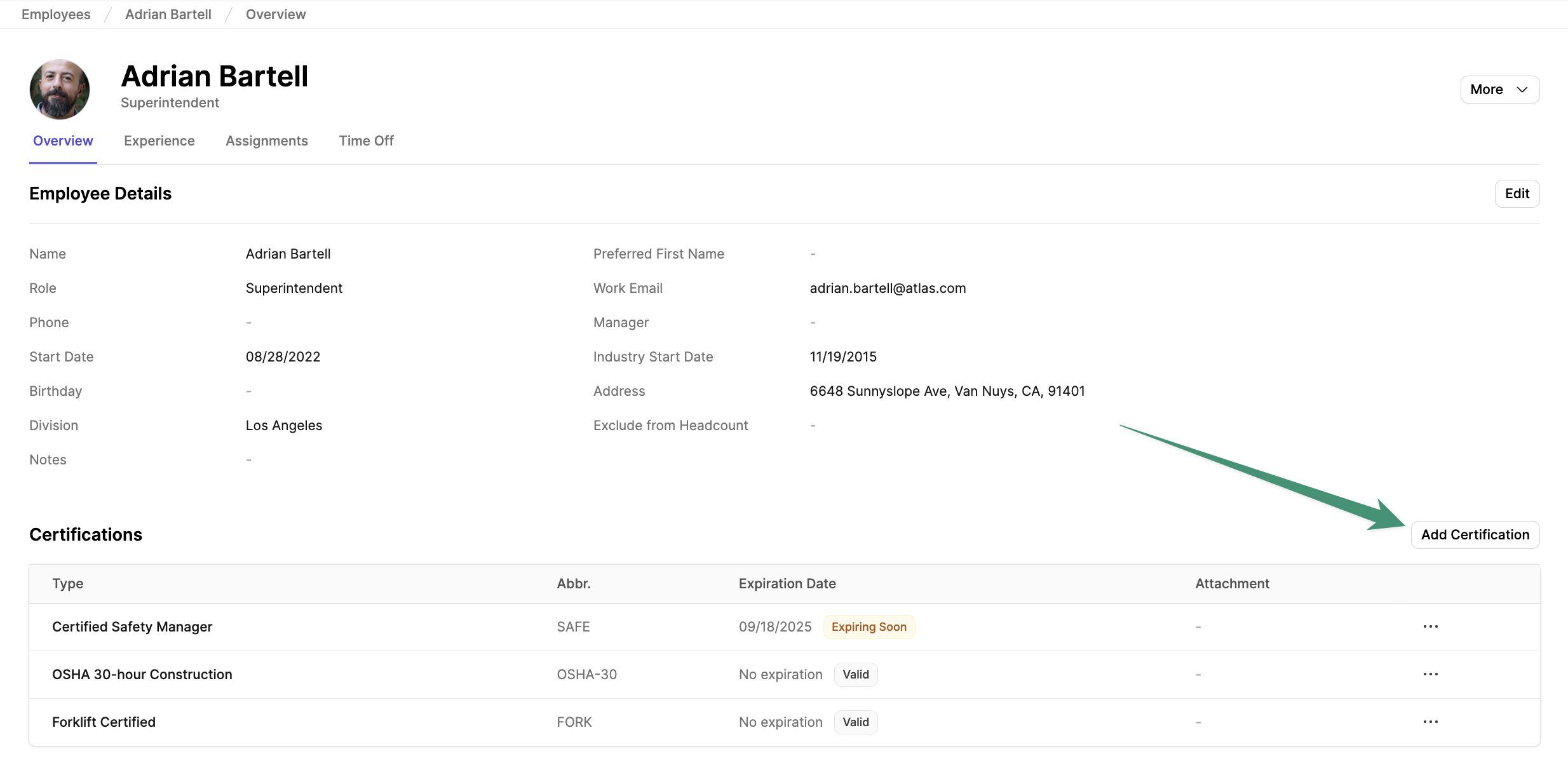Edit the Employee Details section
Viewport: 1568px width, 770px height.
coord(1517,194)
